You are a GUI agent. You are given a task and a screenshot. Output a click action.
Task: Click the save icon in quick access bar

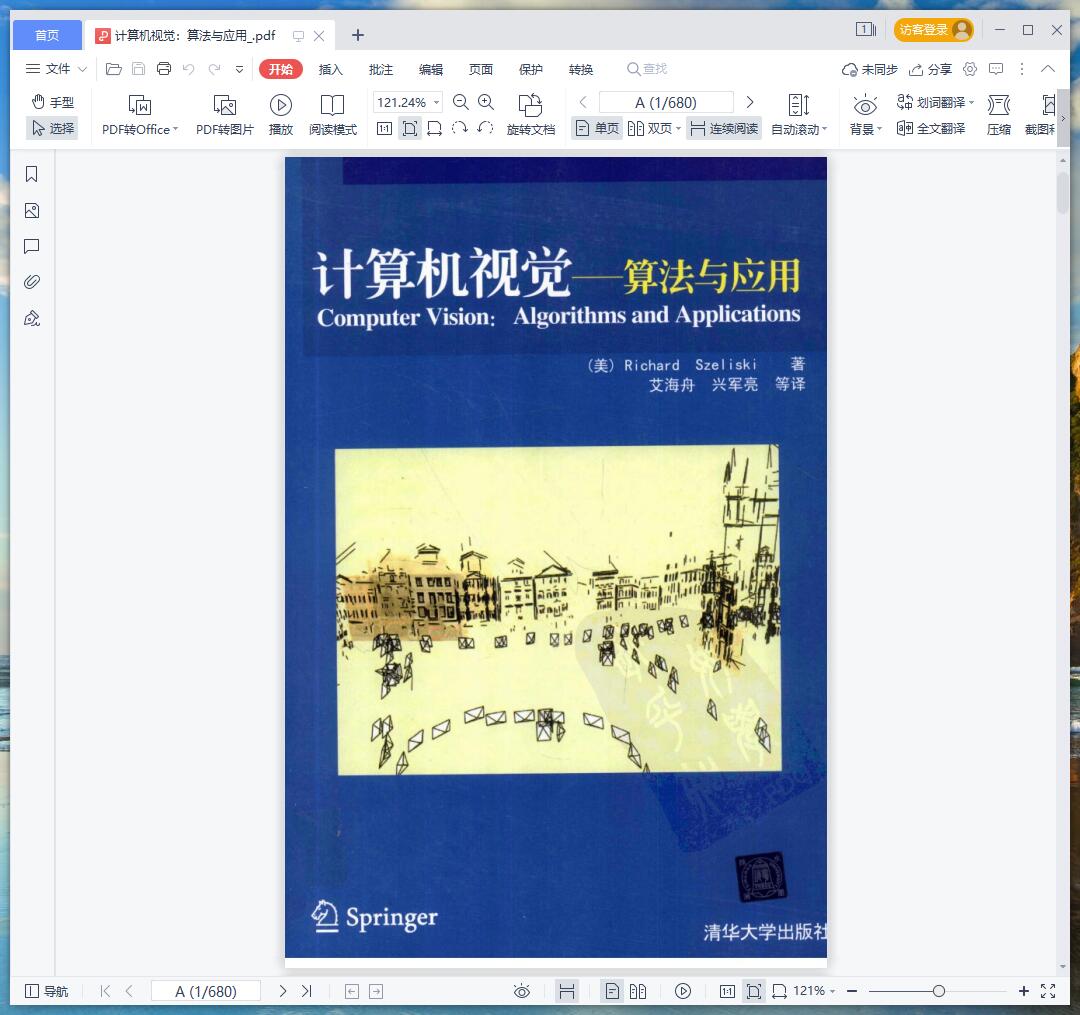tap(138, 69)
